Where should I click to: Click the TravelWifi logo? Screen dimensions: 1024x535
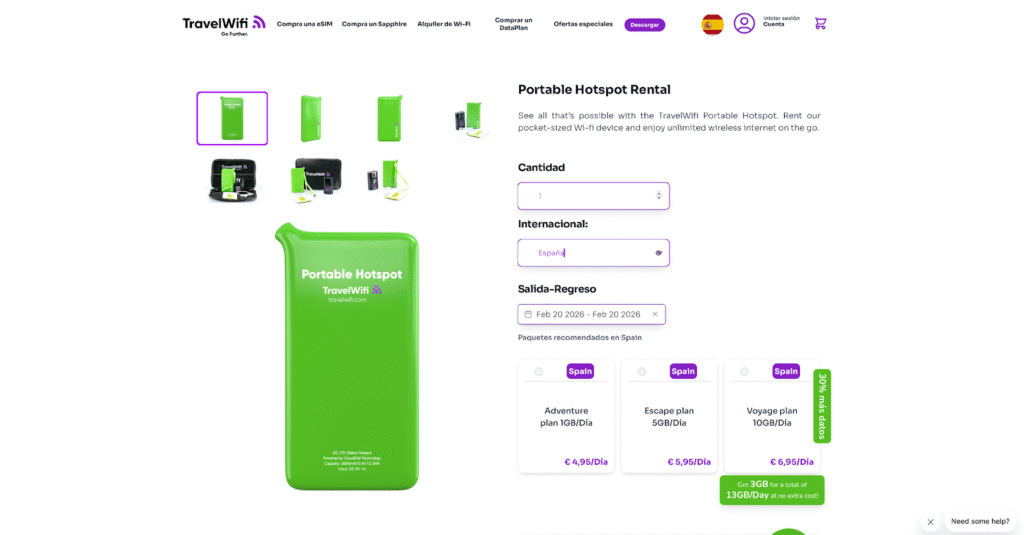click(224, 25)
